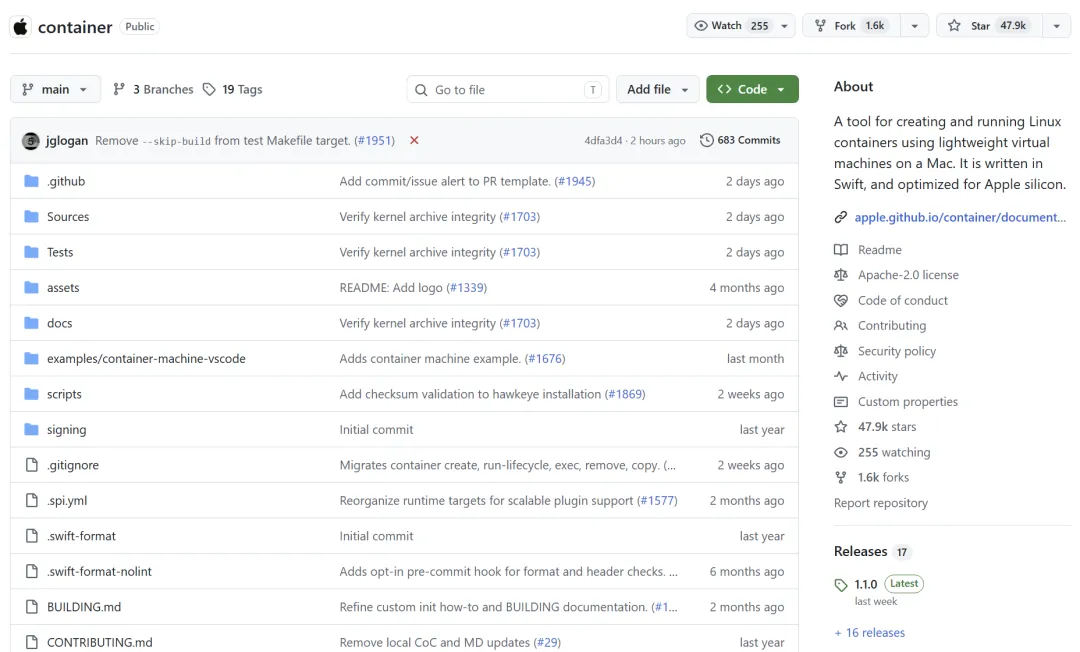Click the Code of conduct heart icon

point(841,300)
